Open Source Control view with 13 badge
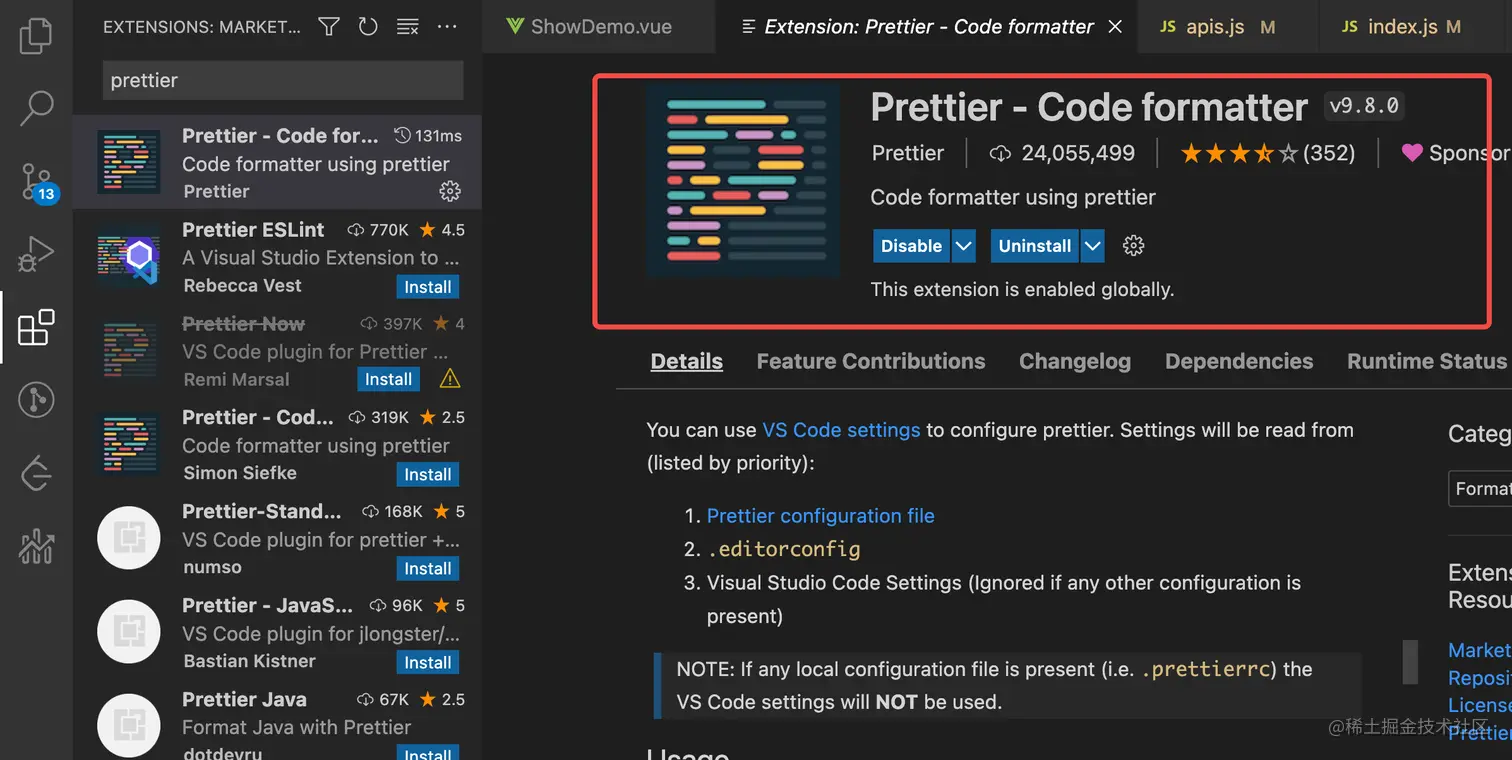Viewport: 1512px width, 760px height. click(x=38, y=182)
